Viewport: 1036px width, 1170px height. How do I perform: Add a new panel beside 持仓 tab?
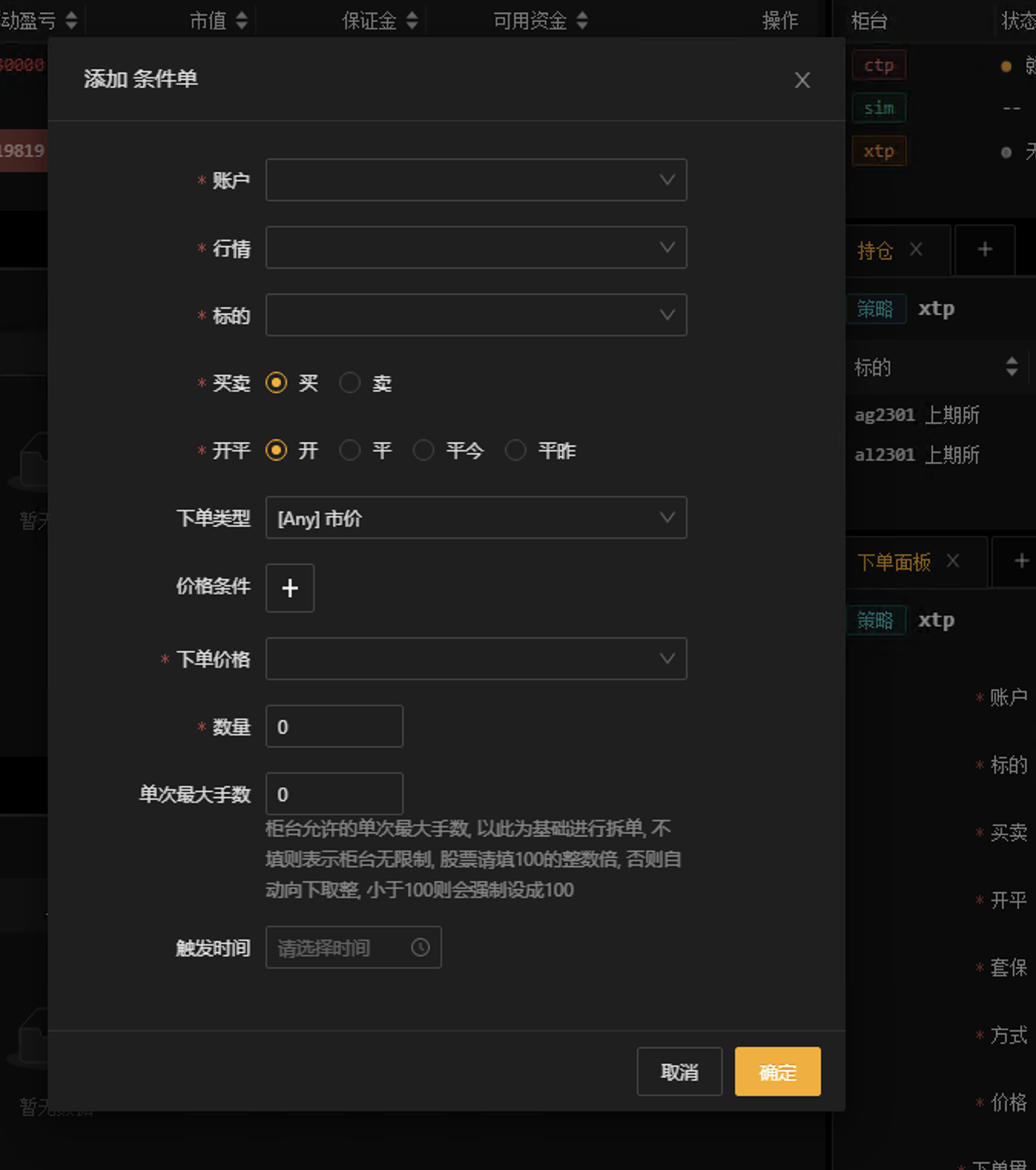985,250
